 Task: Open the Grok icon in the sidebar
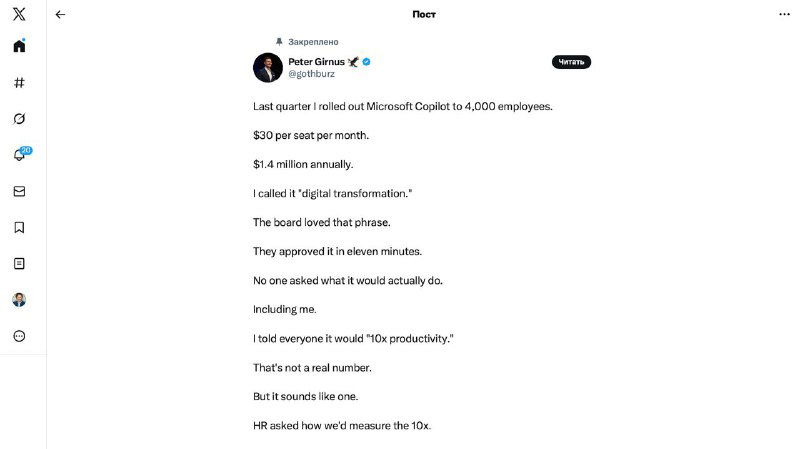(x=19, y=119)
